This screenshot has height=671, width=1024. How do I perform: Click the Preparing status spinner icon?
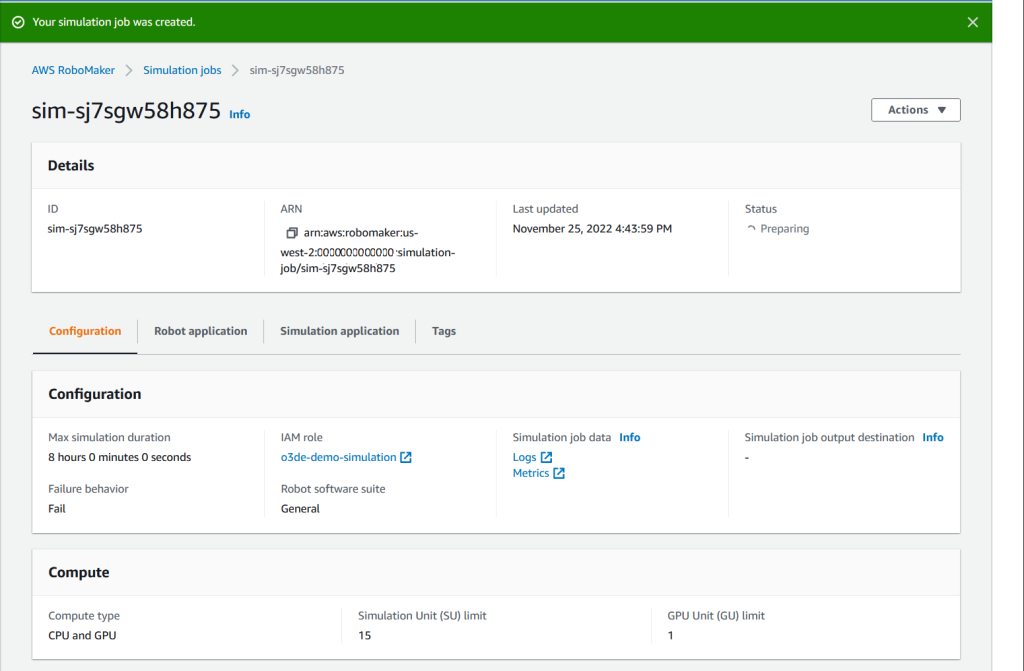[x=751, y=229]
